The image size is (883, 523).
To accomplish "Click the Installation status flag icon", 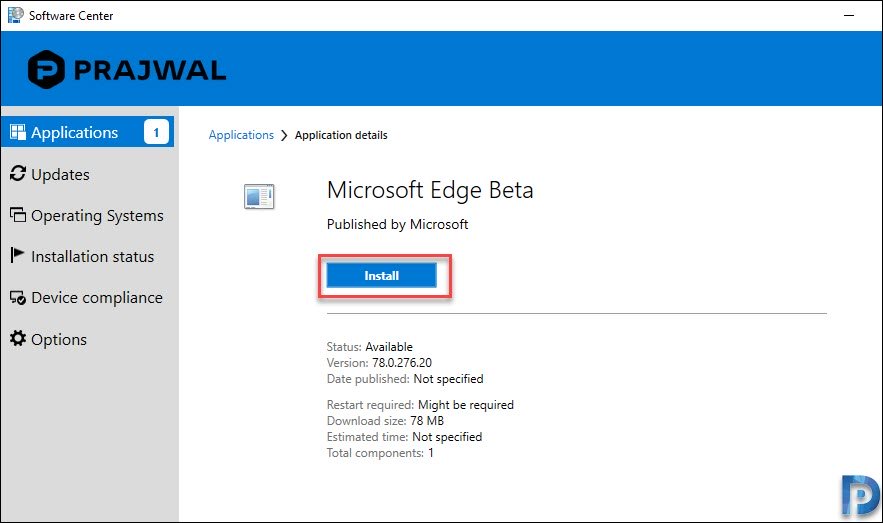I will pyautogui.click(x=17, y=256).
